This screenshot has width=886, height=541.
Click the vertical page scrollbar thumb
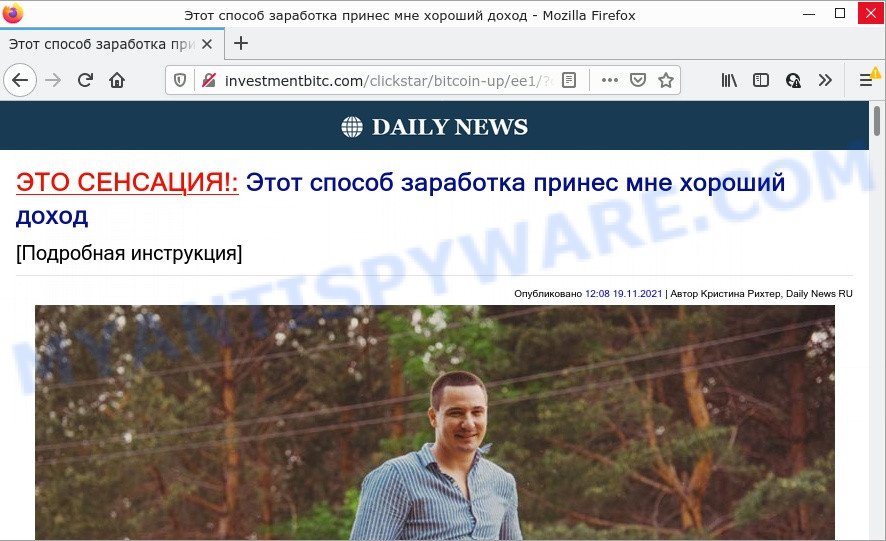[x=876, y=120]
